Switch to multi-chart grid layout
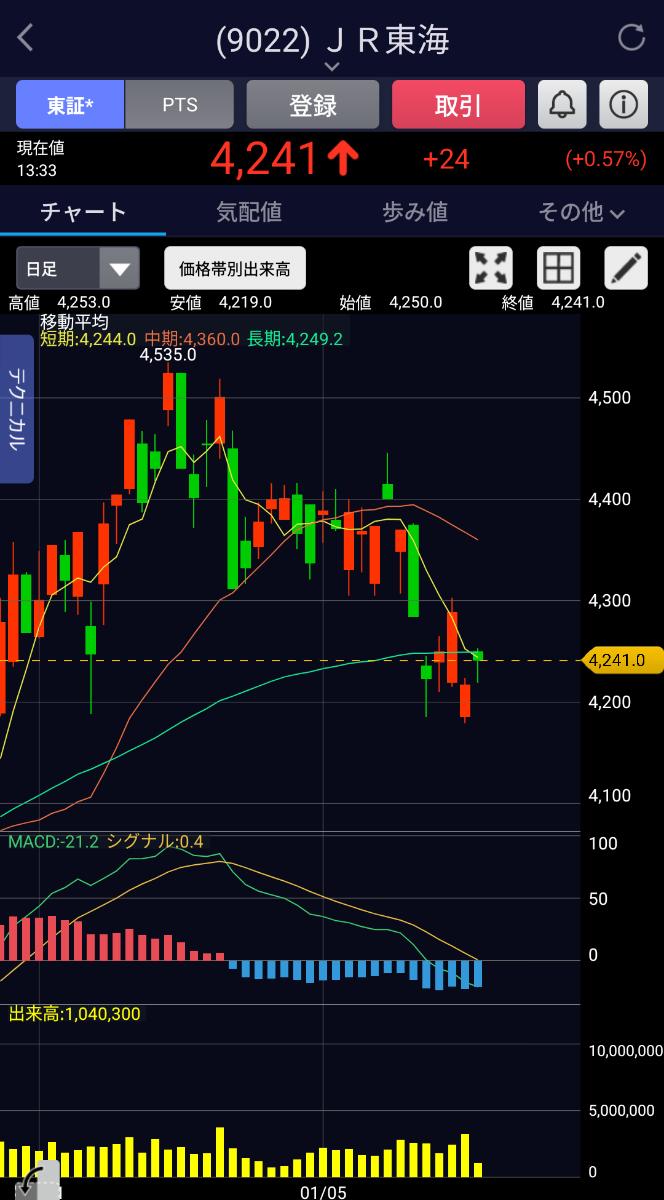This screenshot has width=664, height=1200. pyautogui.click(x=558, y=268)
